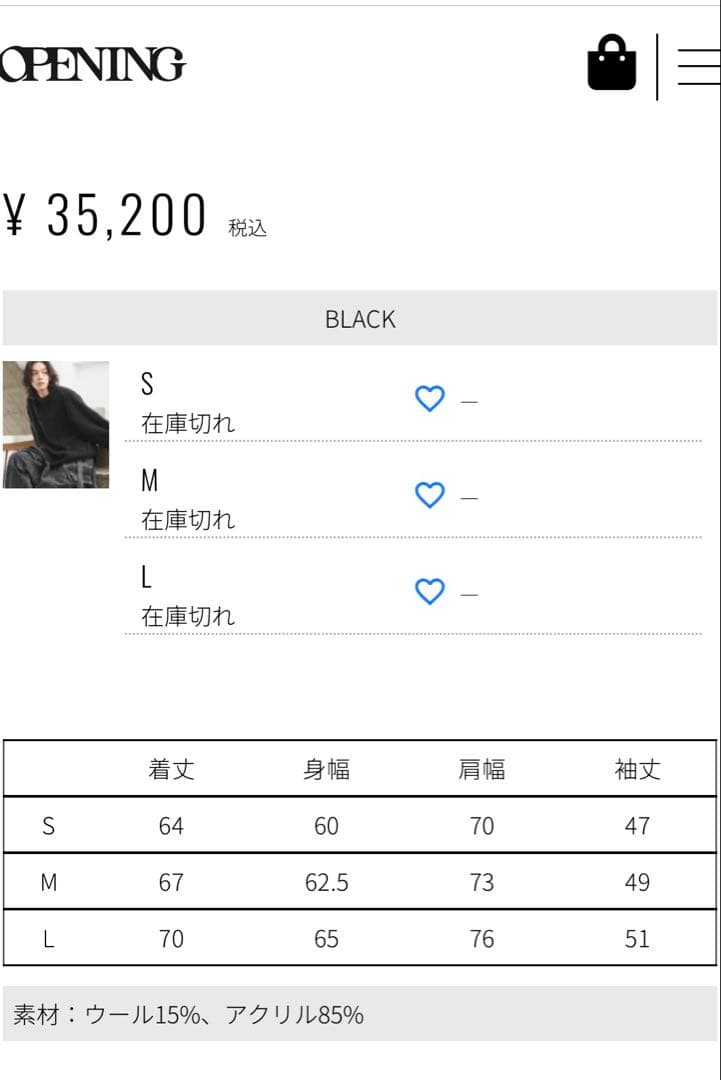
Task: Click the 袖丈 column header
Action: [x=637, y=769]
